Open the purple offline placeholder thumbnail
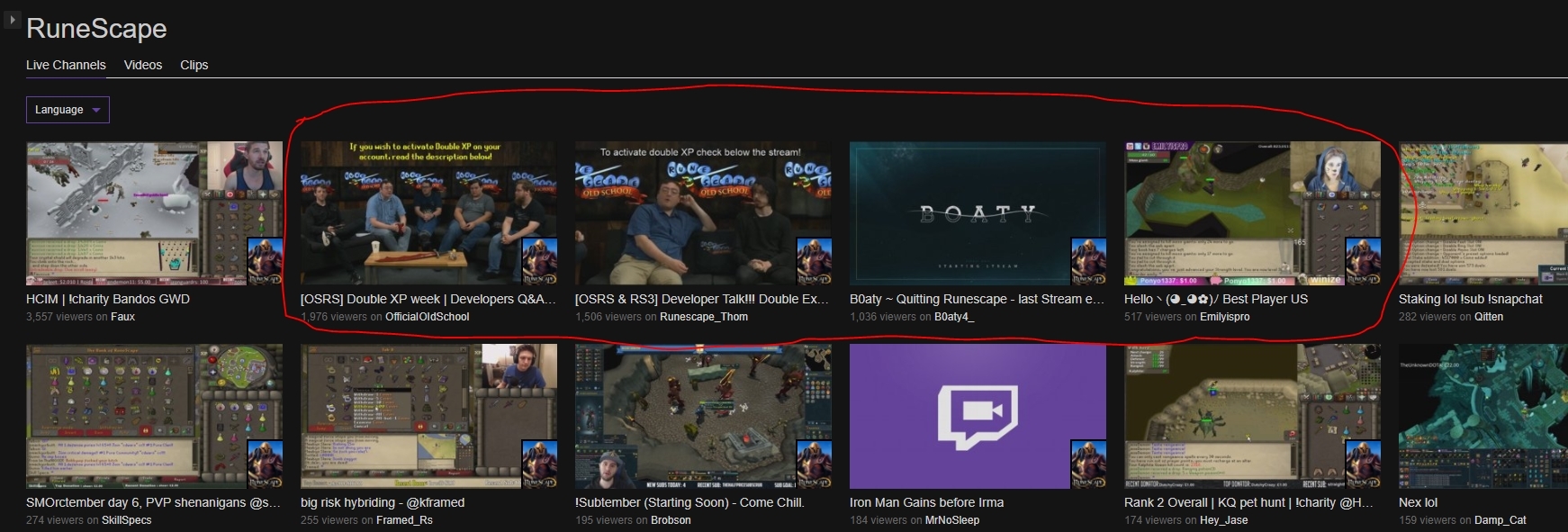The height and width of the screenshot is (532, 1568). tap(978, 416)
